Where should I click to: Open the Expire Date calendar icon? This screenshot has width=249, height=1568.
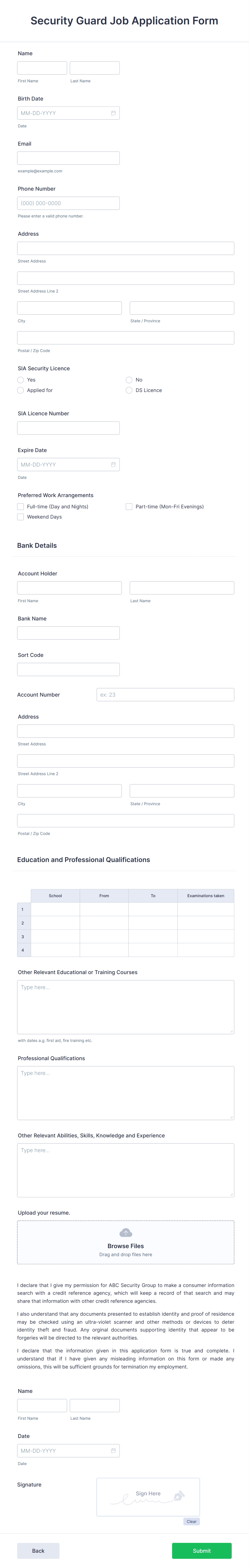(114, 464)
